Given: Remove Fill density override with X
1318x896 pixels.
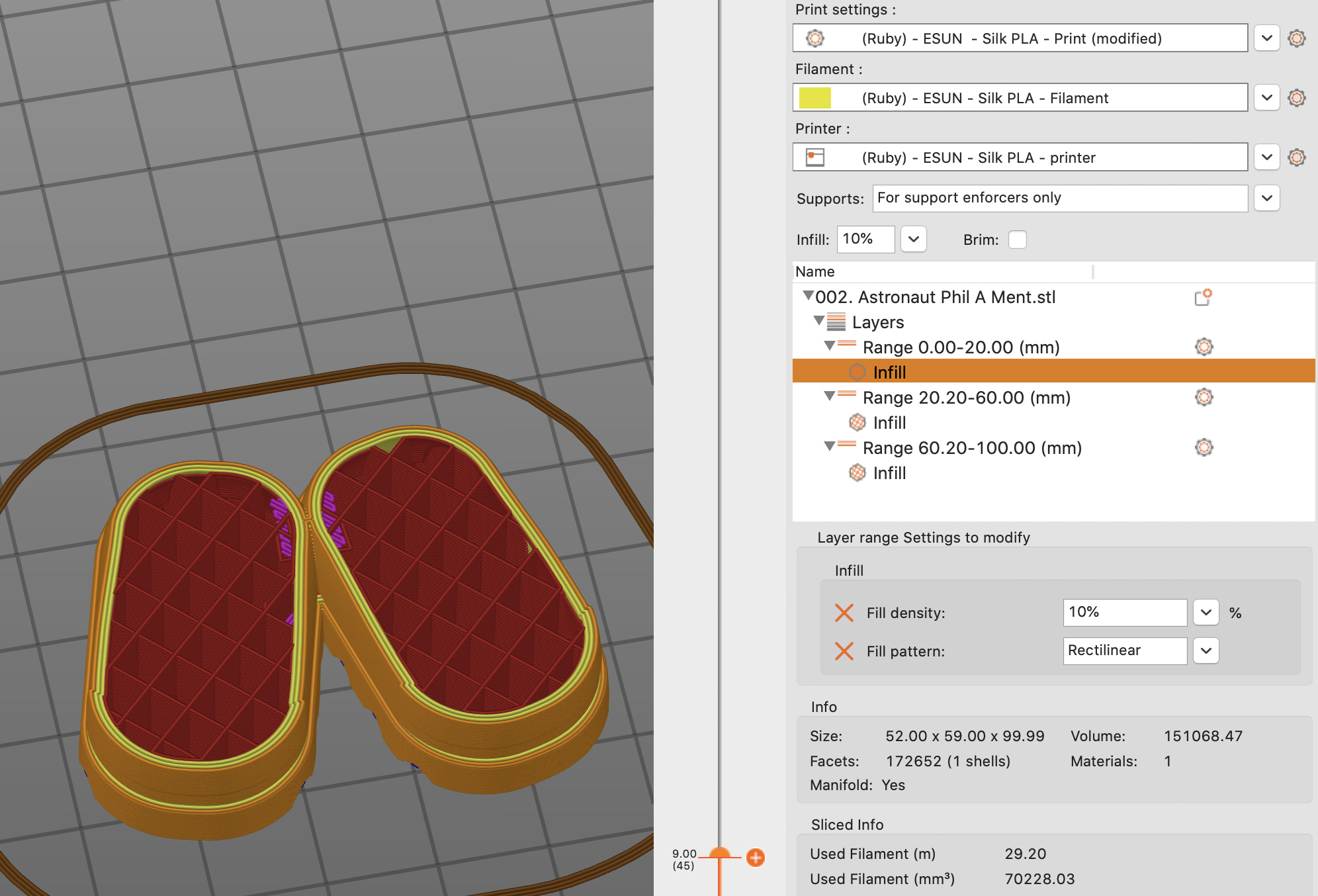Looking at the screenshot, I should pos(844,613).
